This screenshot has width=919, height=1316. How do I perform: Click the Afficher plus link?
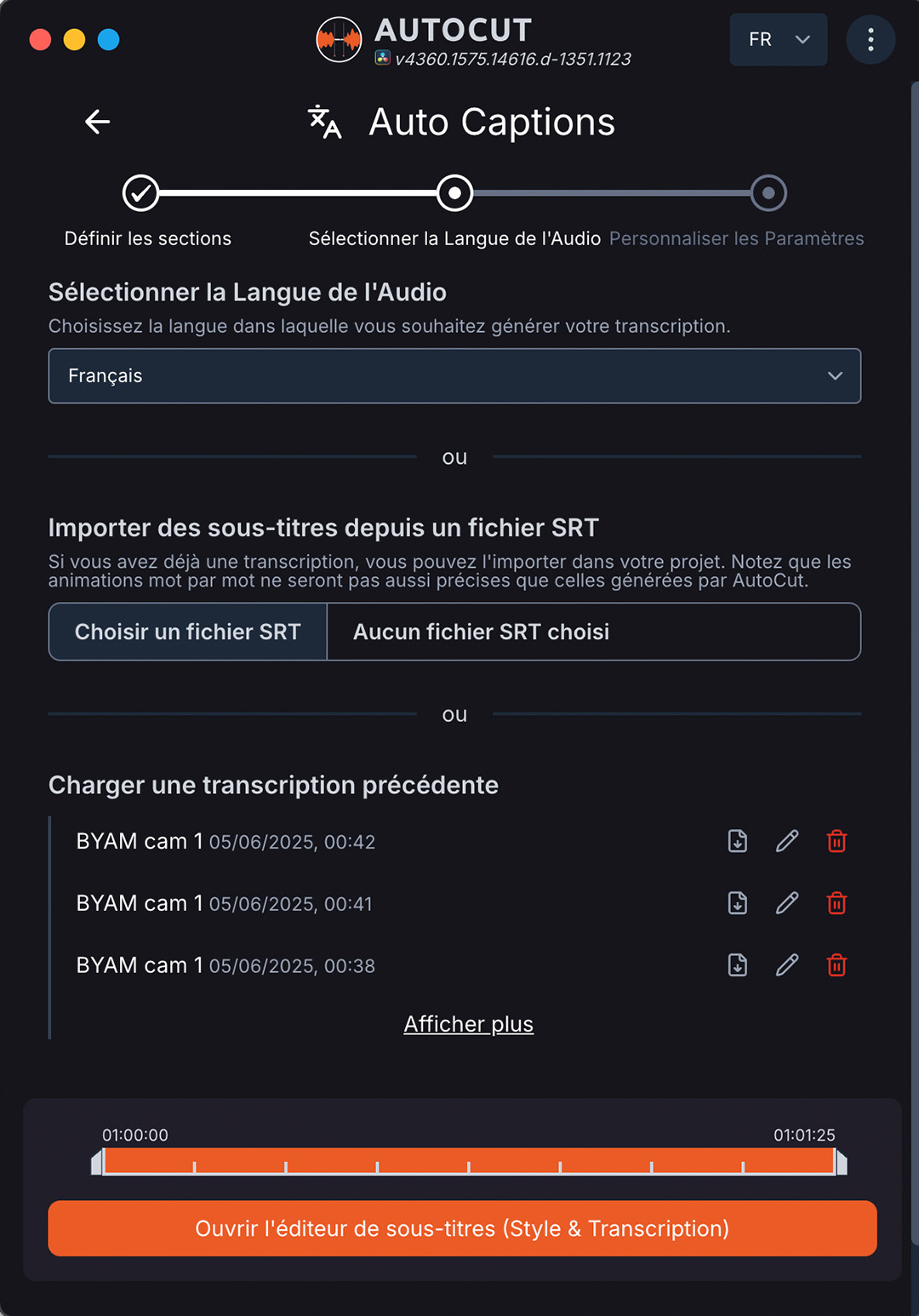468,1024
